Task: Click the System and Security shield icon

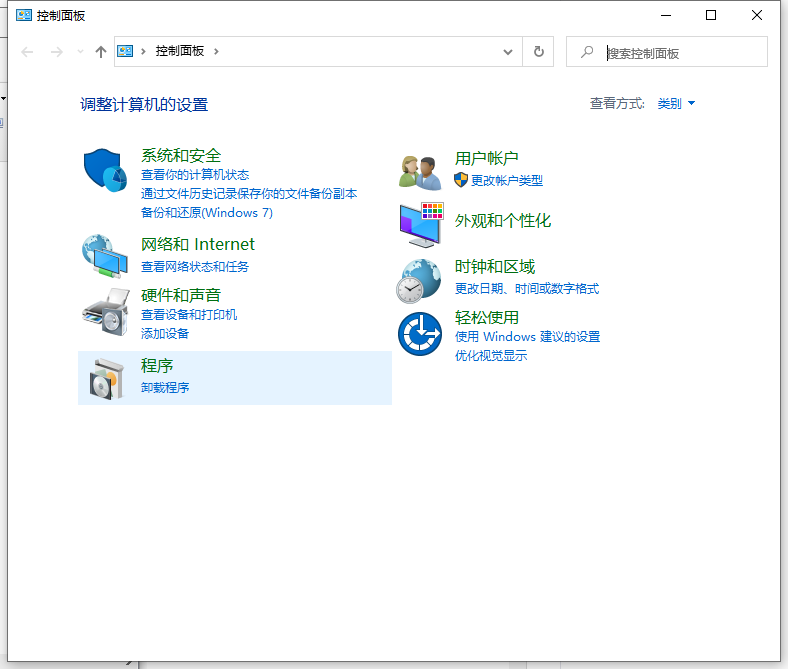Action: click(105, 171)
